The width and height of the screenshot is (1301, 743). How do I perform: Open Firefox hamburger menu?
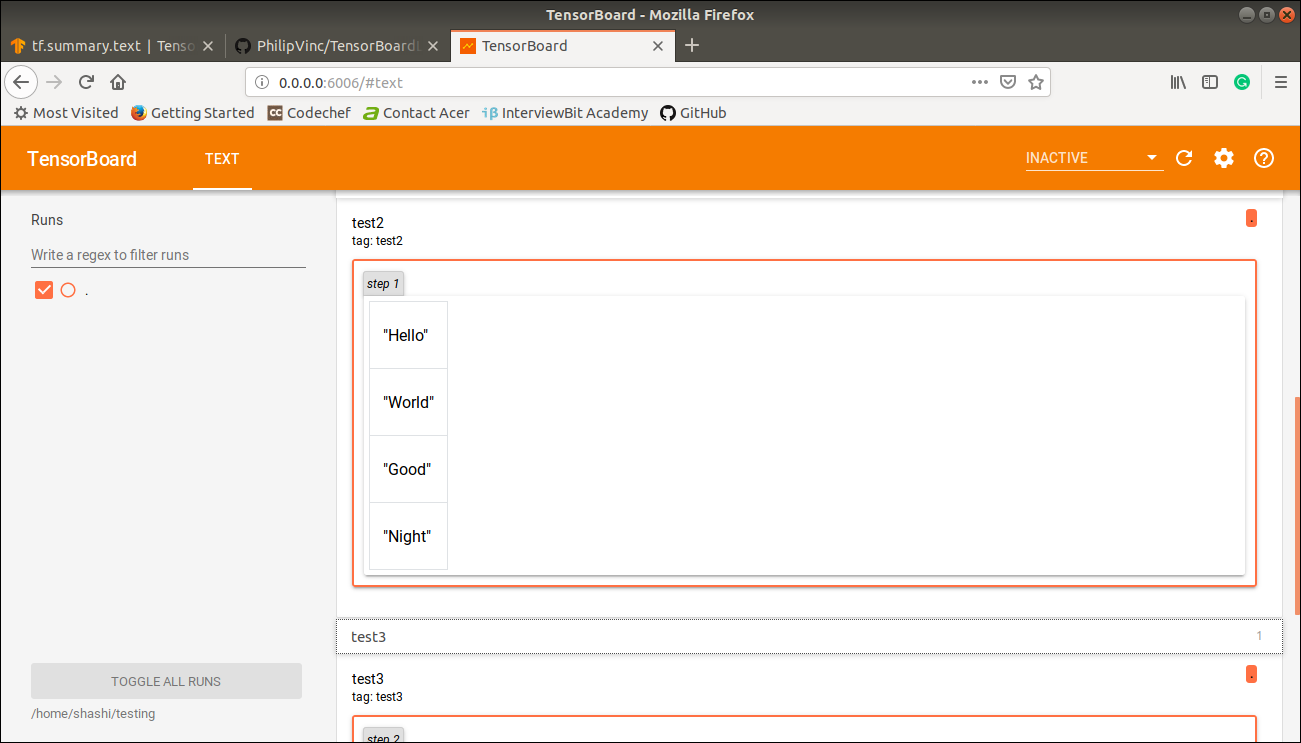1281,82
